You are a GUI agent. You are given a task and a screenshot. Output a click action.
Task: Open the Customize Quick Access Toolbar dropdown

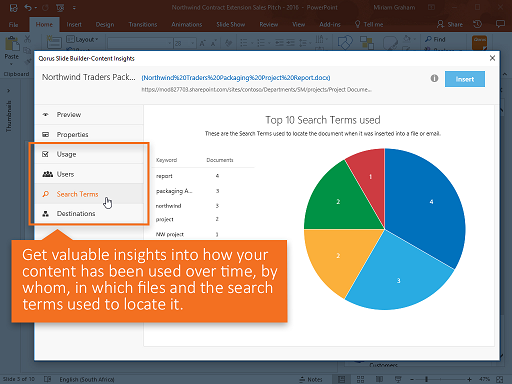click(74, 7)
